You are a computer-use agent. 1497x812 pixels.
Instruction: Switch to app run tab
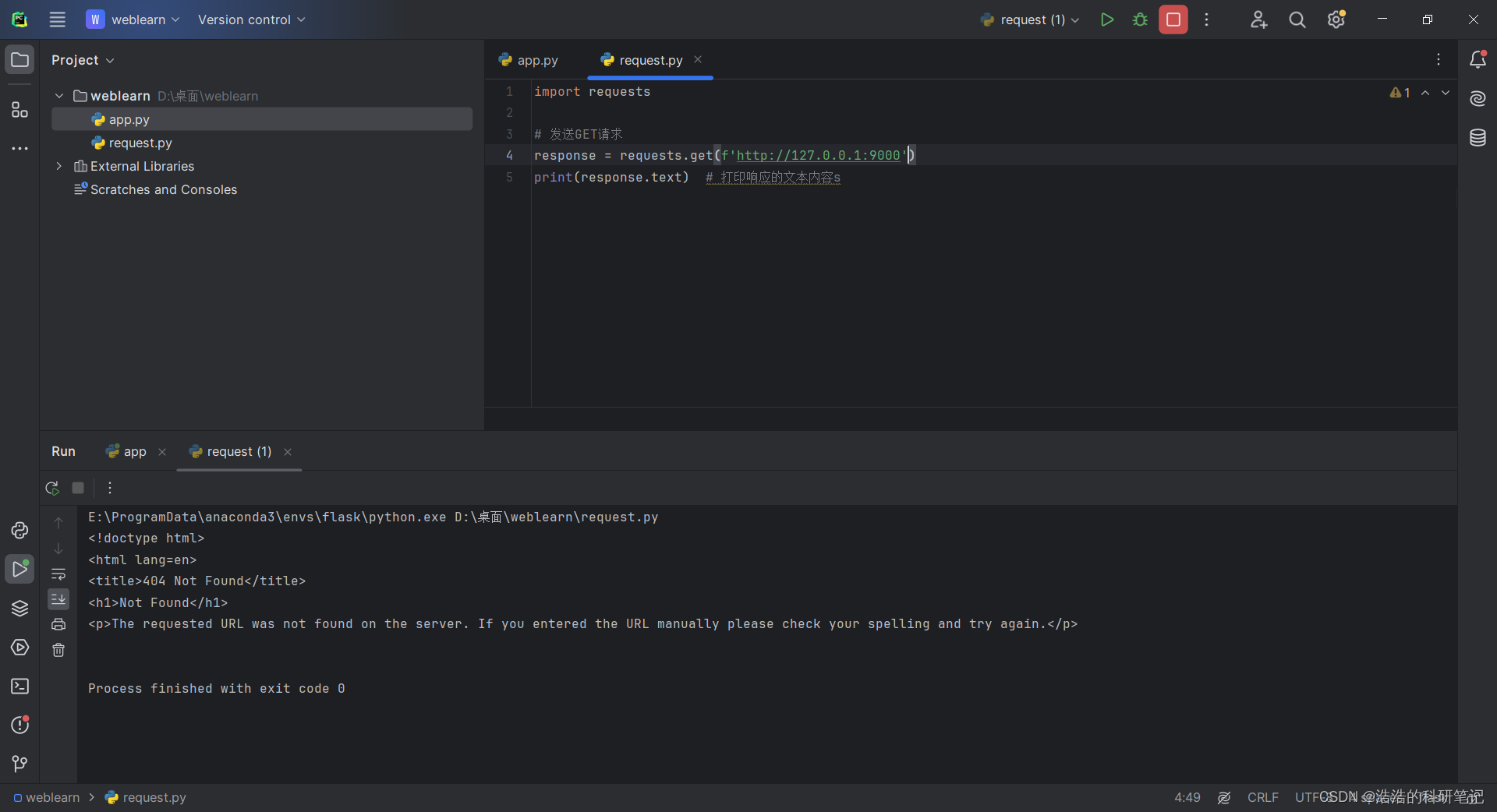click(x=126, y=452)
